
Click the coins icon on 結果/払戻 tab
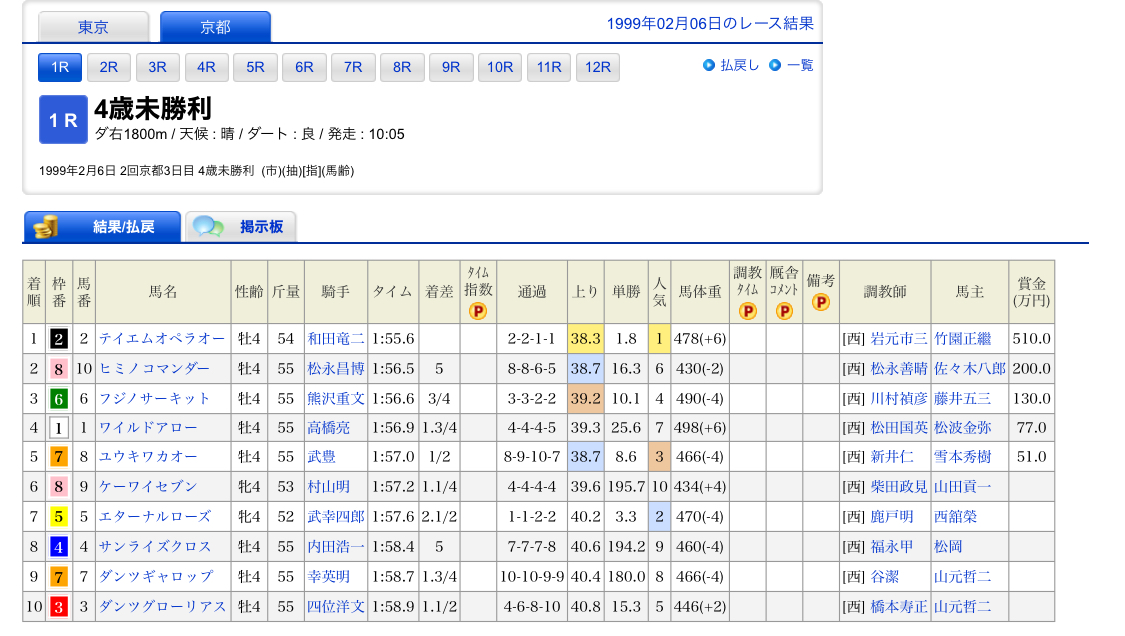[46, 227]
